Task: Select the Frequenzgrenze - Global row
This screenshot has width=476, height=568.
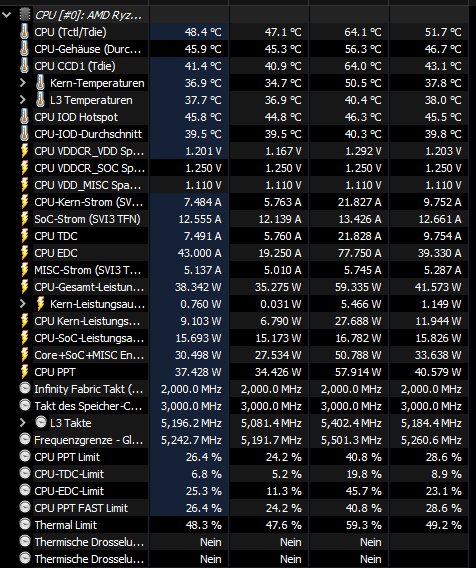Action: (238, 440)
